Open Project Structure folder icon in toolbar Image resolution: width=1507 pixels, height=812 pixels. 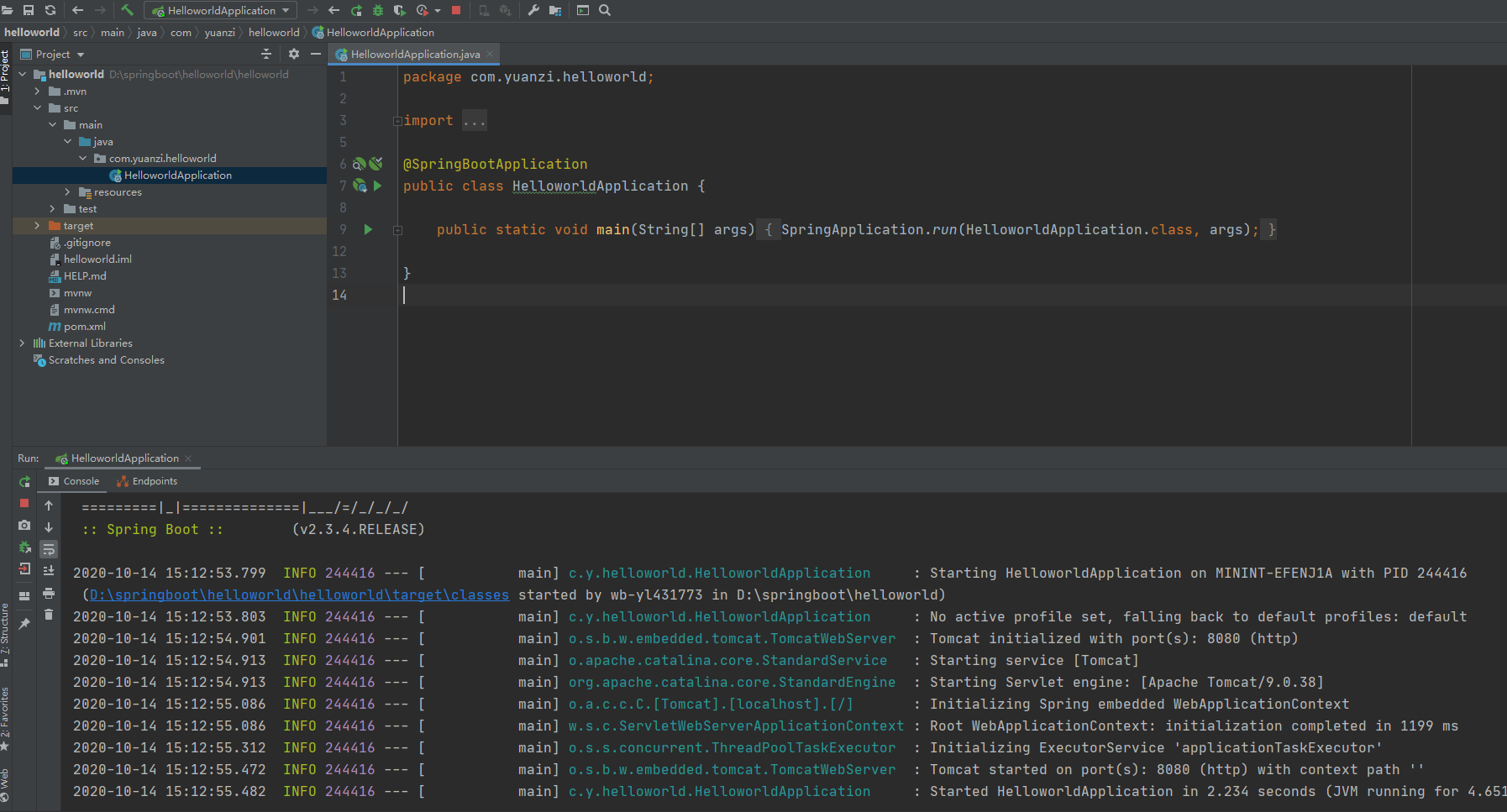pos(555,10)
